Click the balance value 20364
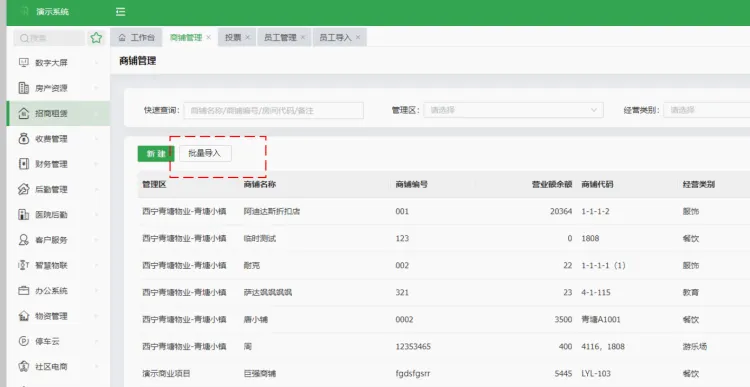750x387 pixels. (561, 211)
